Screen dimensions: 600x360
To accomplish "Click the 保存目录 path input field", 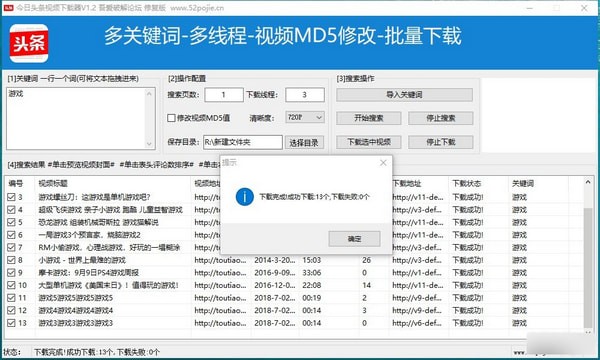I will pos(243,142).
